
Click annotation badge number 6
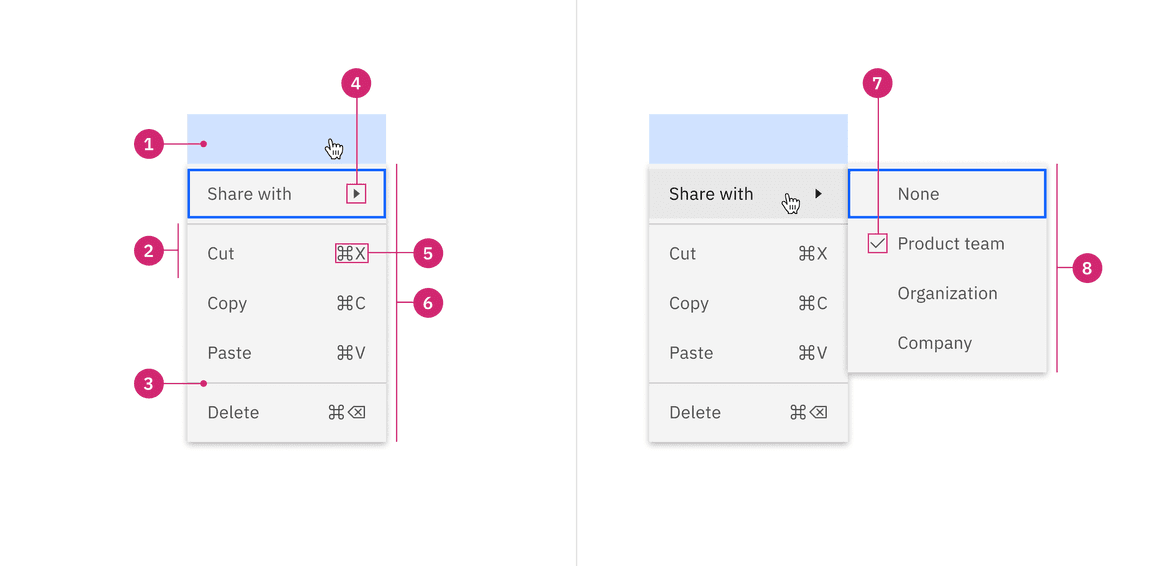coord(428,303)
